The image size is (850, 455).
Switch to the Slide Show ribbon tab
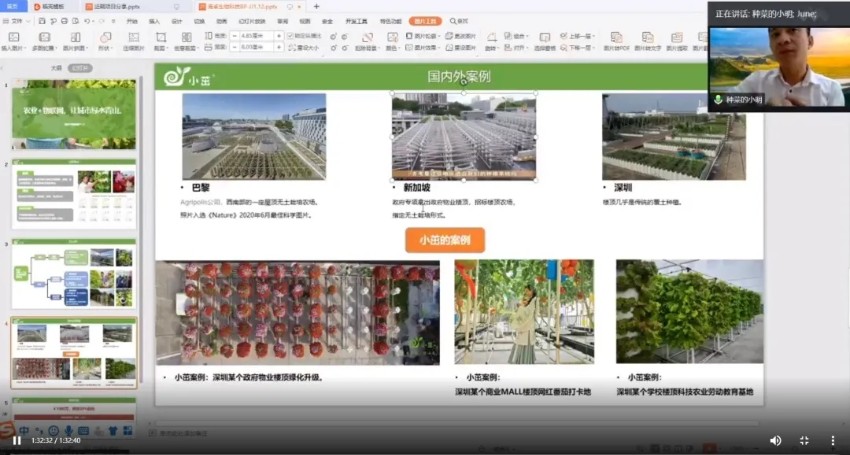pyautogui.click(x=252, y=21)
